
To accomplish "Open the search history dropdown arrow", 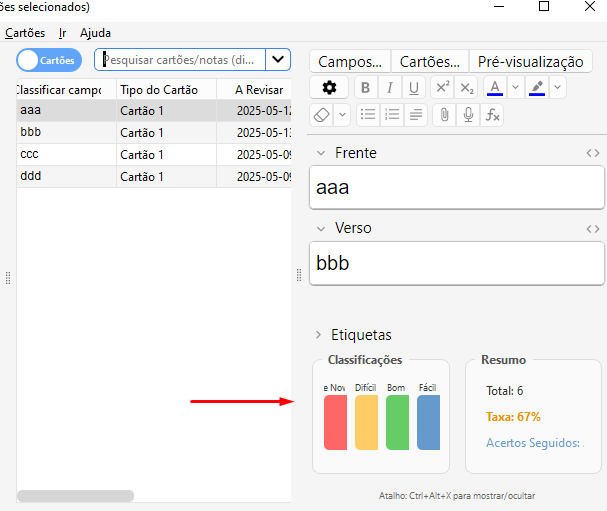I will pos(278,60).
